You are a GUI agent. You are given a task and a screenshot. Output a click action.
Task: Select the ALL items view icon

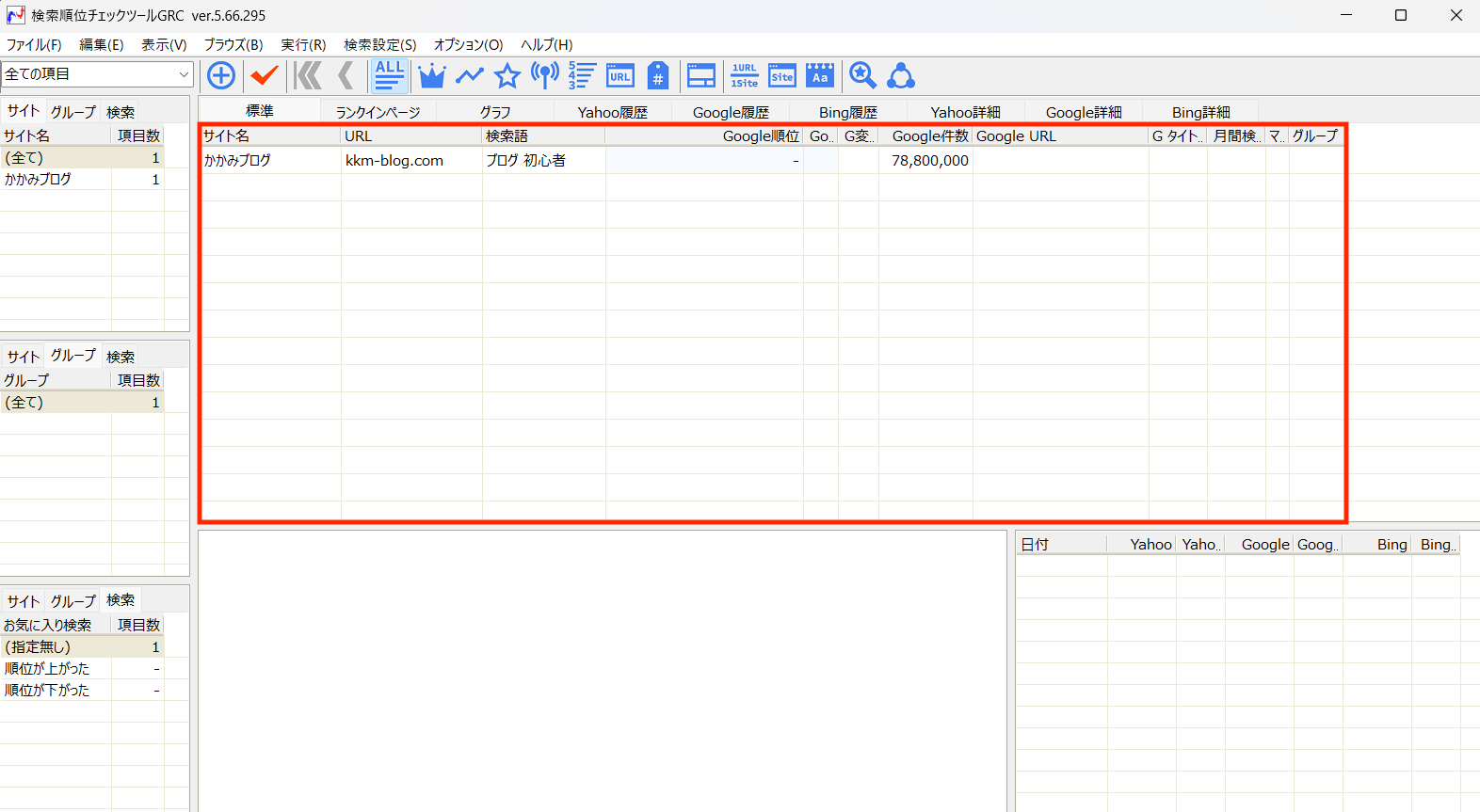click(x=390, y=75)
